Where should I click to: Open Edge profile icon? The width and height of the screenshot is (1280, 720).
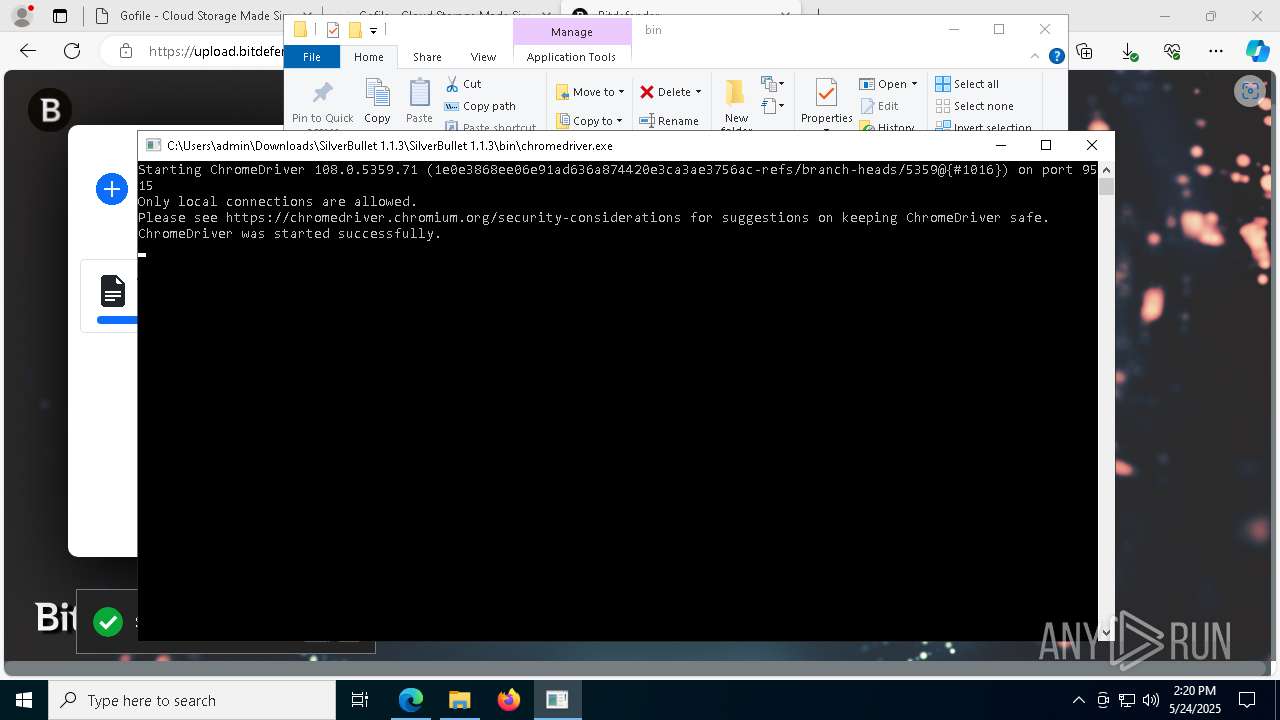tap(21, 16)
